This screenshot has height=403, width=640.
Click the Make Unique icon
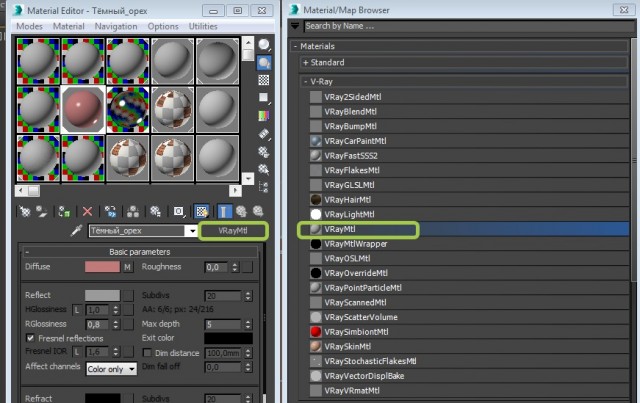click(133, 211)
